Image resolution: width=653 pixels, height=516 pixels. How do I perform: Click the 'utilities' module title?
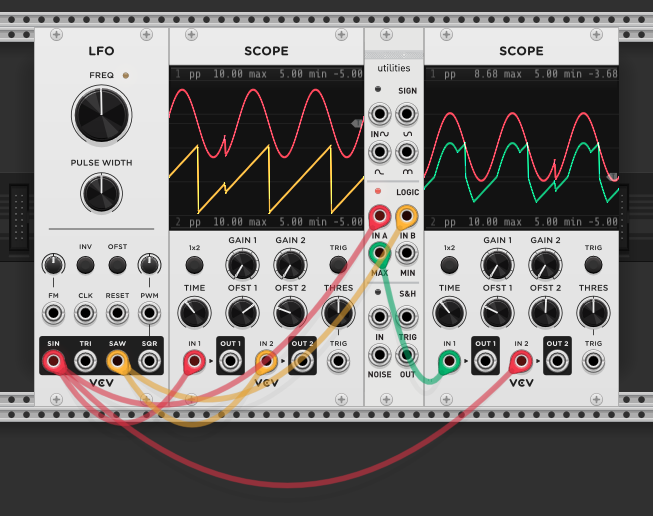click(x=394, y=68)
